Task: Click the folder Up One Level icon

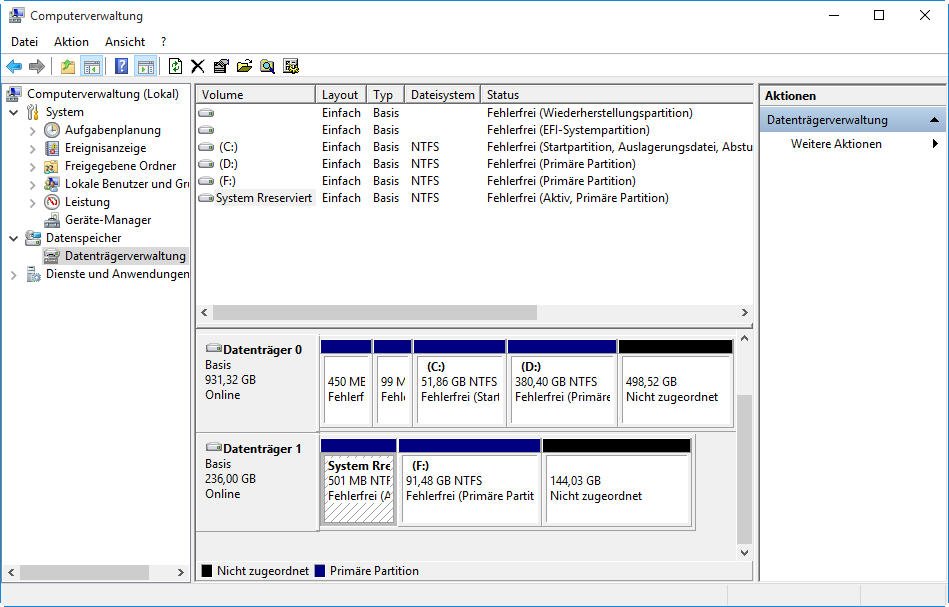Action: [67, 67]
